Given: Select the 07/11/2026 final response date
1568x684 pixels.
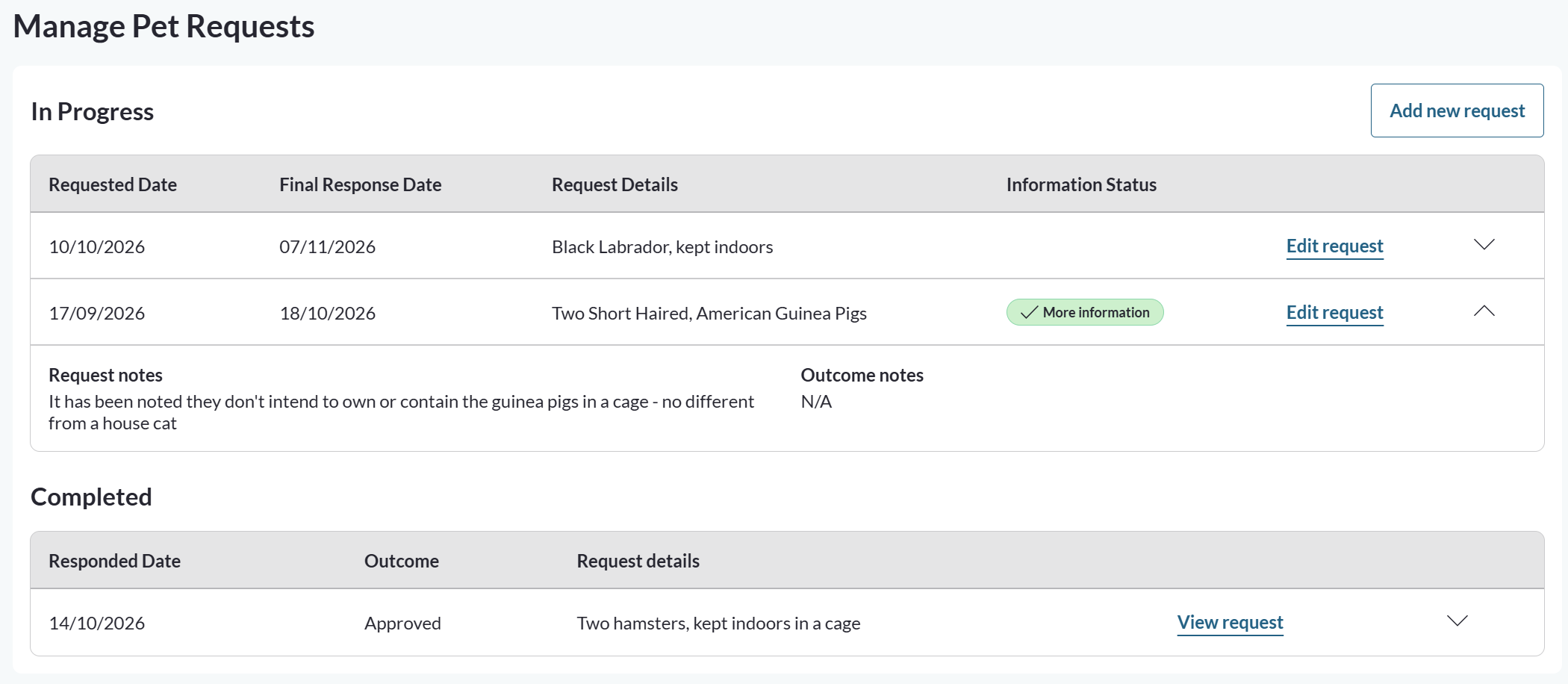Looking at the screenshot, I should 328,247.
